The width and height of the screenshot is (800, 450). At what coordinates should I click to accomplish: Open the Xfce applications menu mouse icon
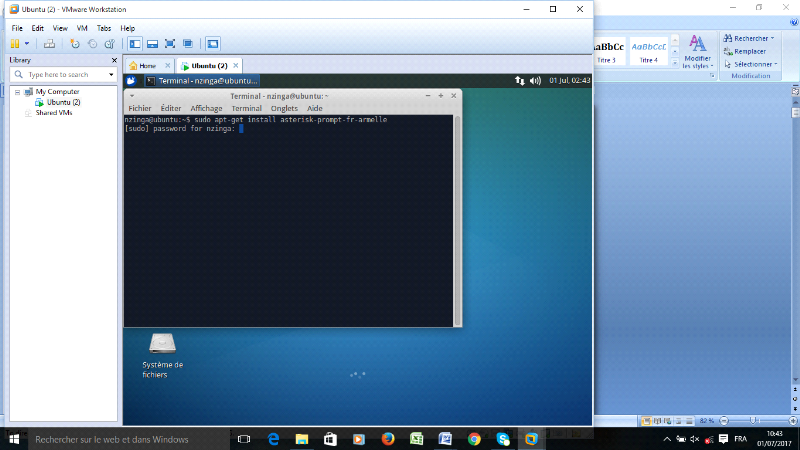pos(131,80)
